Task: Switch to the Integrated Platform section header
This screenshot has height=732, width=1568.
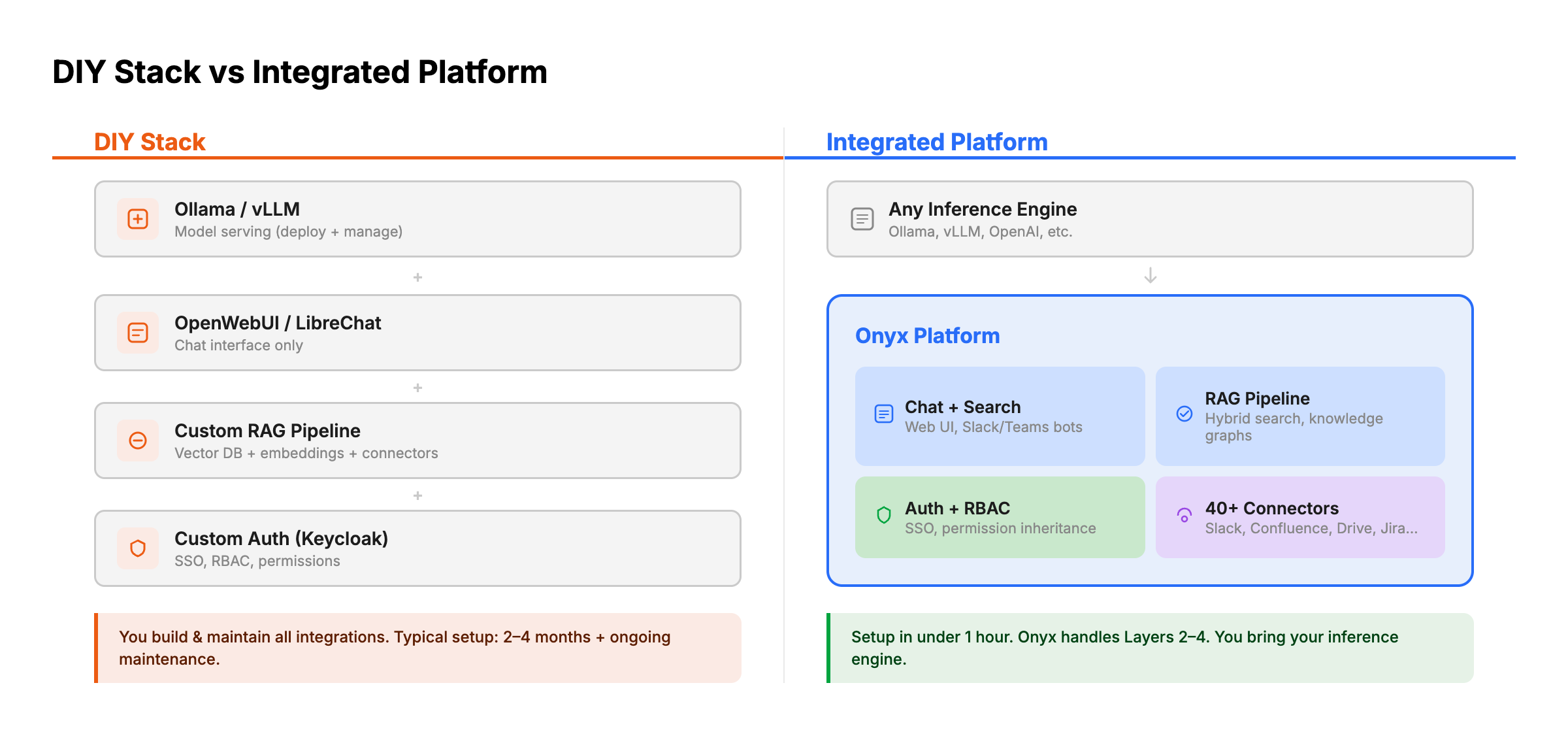Action: (937, 141)
